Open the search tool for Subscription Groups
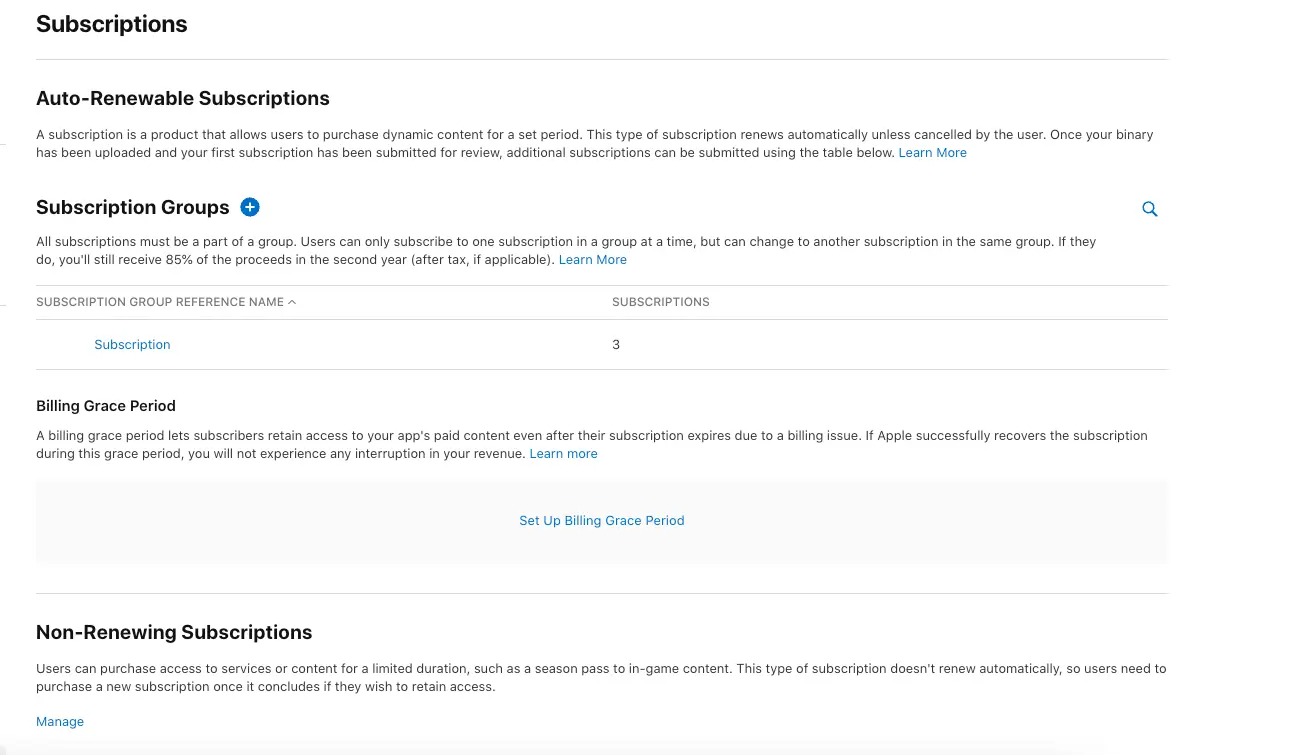The width and height of the screenshot is (1308, 755). click(1149, 208)
